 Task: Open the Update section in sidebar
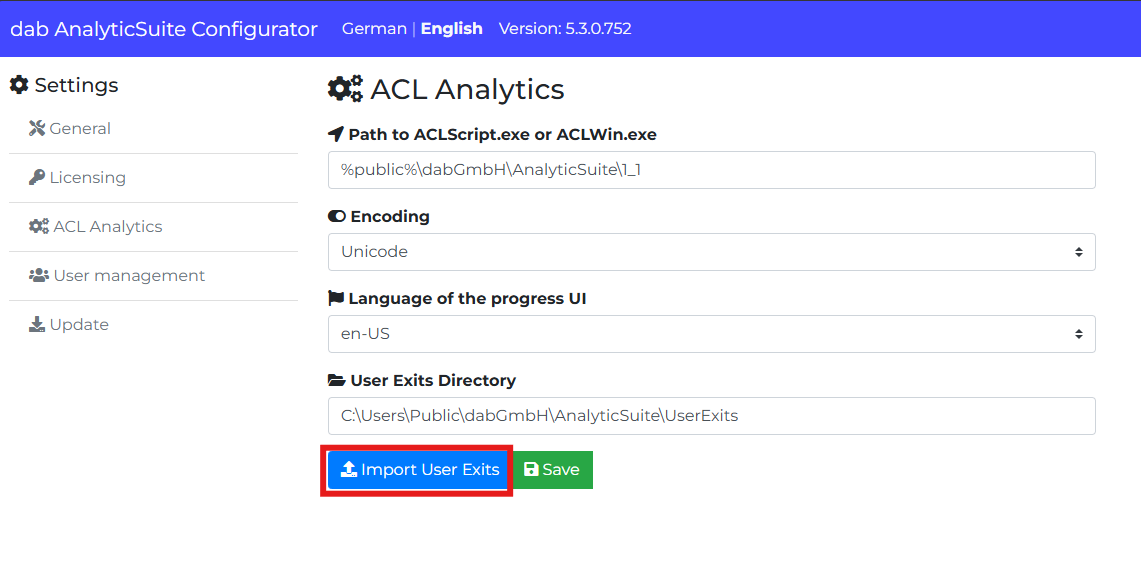click(78, 324)
